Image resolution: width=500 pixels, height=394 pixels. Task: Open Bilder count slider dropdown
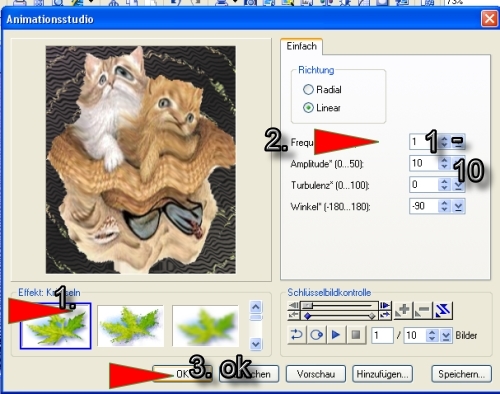(x=446, y=335)
